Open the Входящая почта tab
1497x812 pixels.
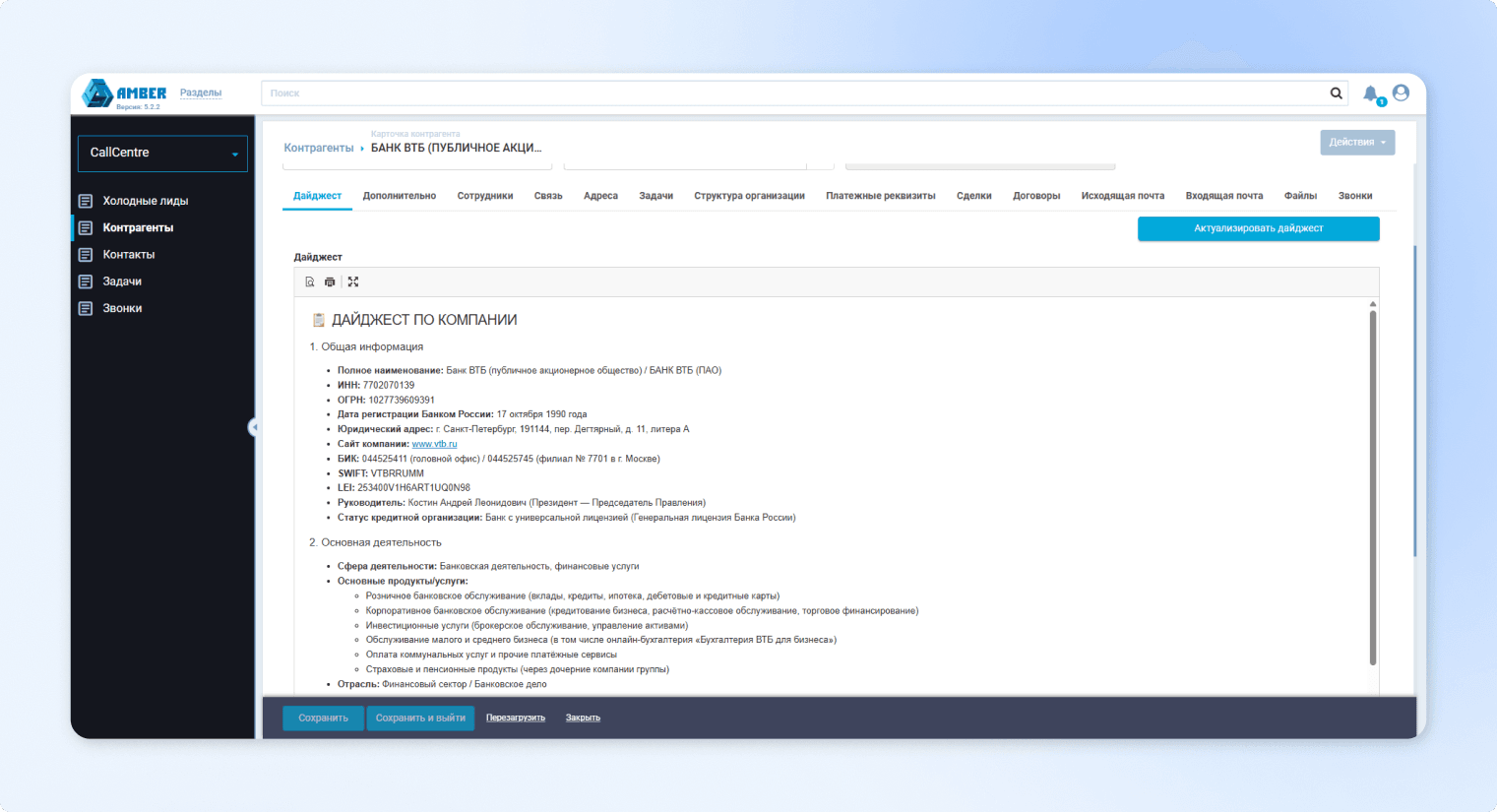[x=1224, y=196]
